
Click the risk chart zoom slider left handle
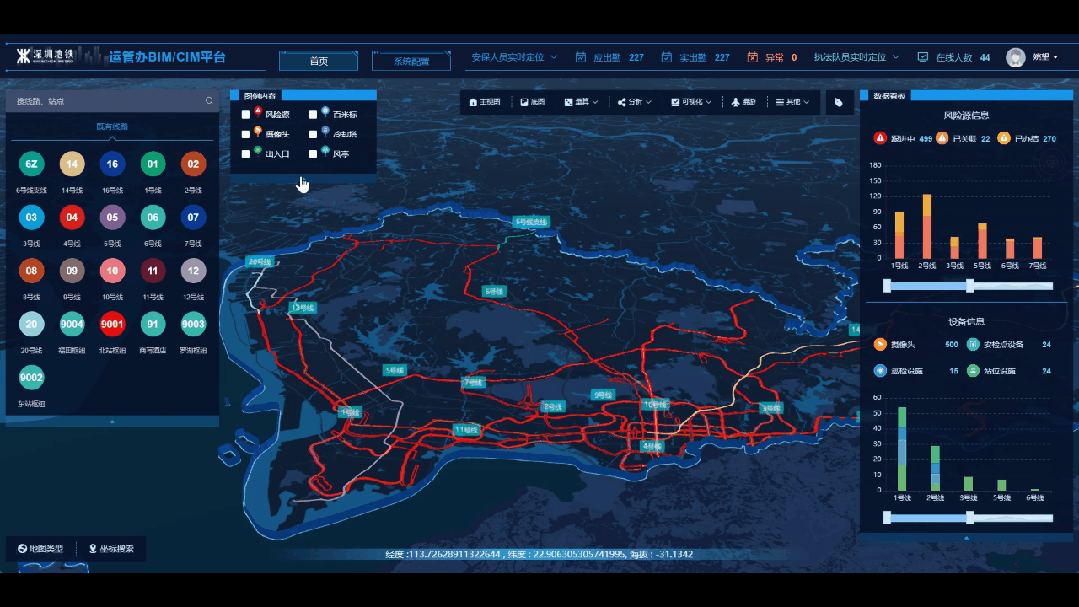pos(887,286)
